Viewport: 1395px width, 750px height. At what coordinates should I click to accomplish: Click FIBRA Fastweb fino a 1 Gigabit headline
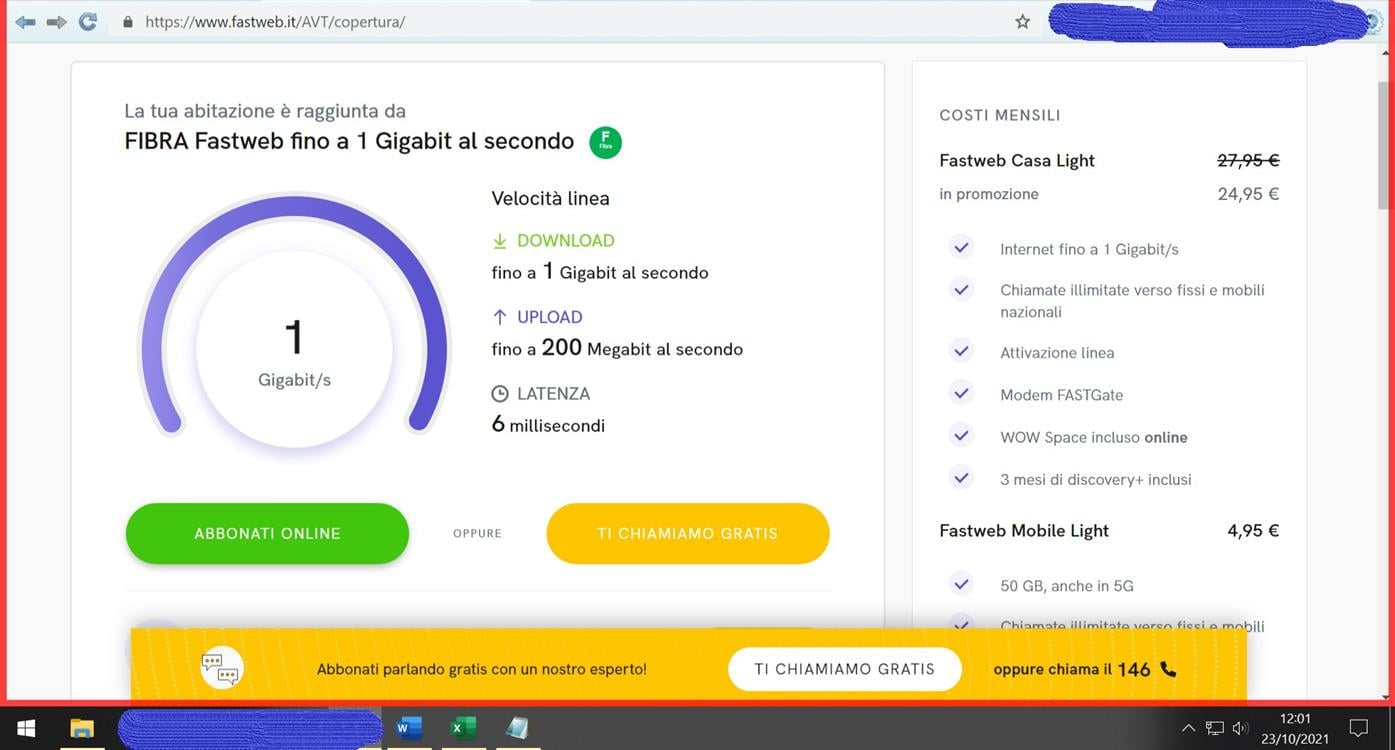coord(349,141)
